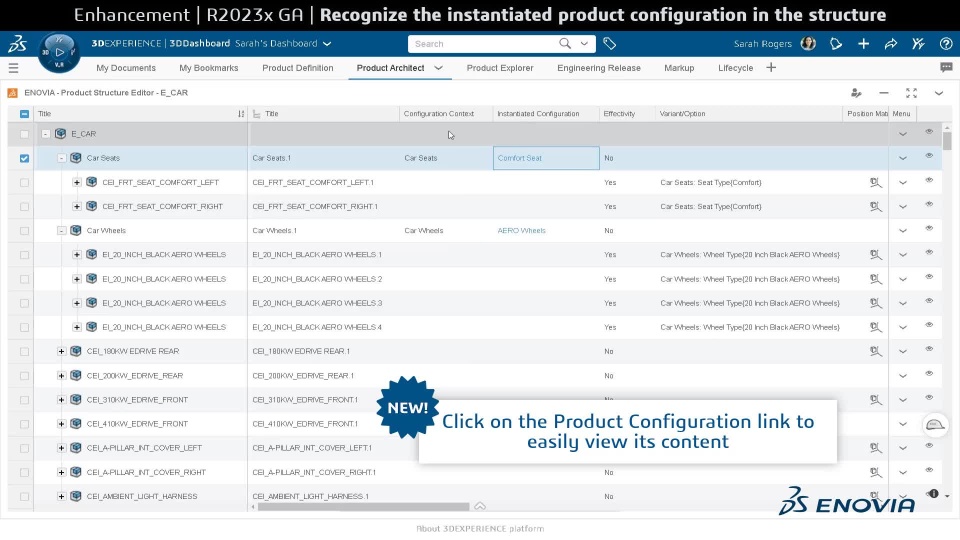Switch to the Engineering Release tab
Viewport: 960px width, 540px height.
[599, 68]
